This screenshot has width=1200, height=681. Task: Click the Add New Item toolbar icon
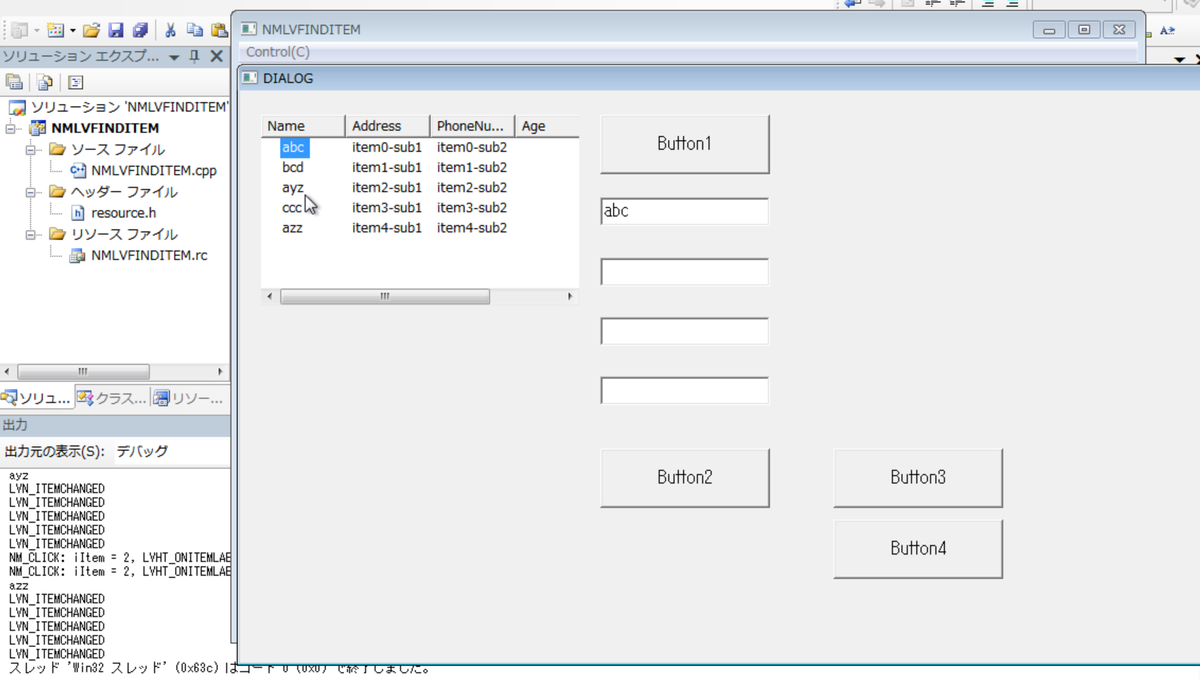click(x=55, y=31)
